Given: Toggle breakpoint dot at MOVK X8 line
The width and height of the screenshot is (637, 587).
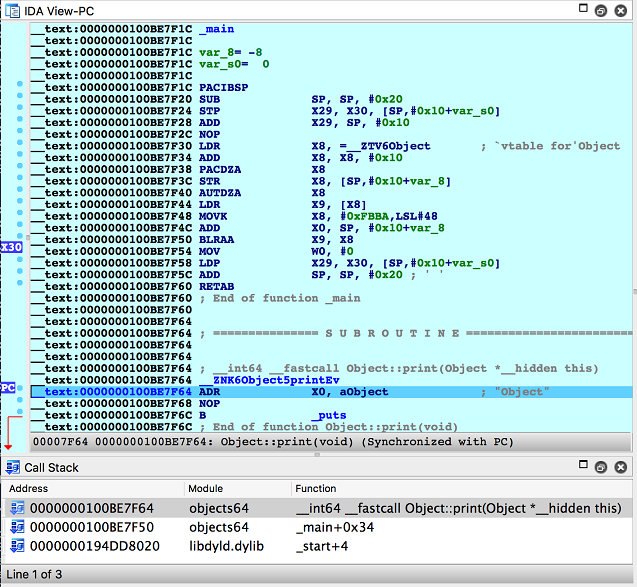Looking at the screenshot, I should [x=20, y=212].
